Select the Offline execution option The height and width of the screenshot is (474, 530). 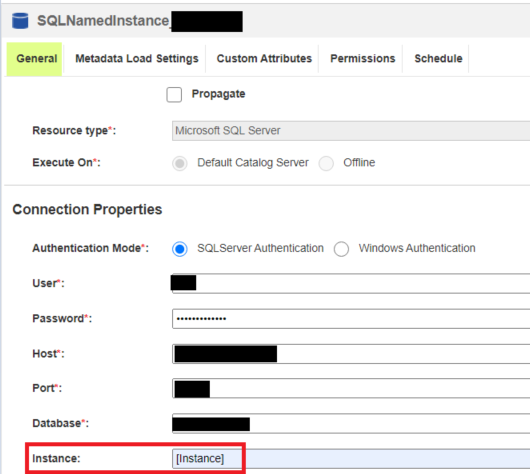point(326,163)
